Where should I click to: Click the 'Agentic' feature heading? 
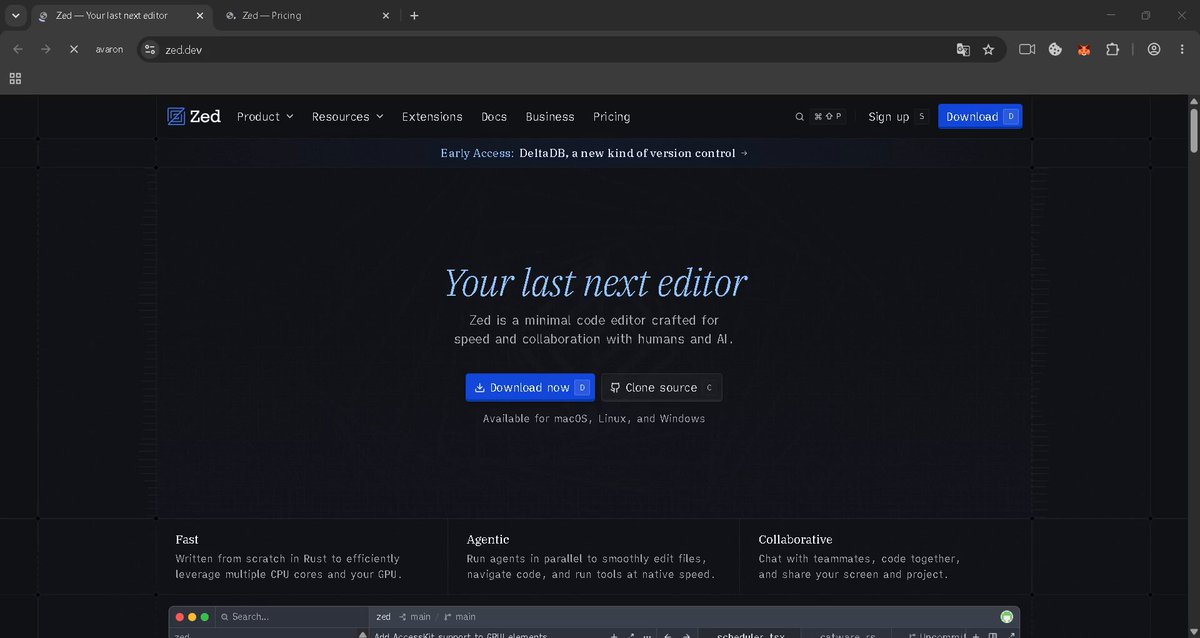(488, 540)
